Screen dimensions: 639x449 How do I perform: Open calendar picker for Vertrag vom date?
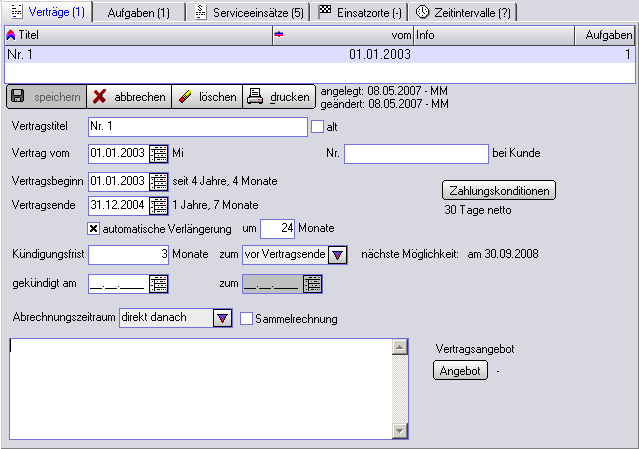click(159, 154)
